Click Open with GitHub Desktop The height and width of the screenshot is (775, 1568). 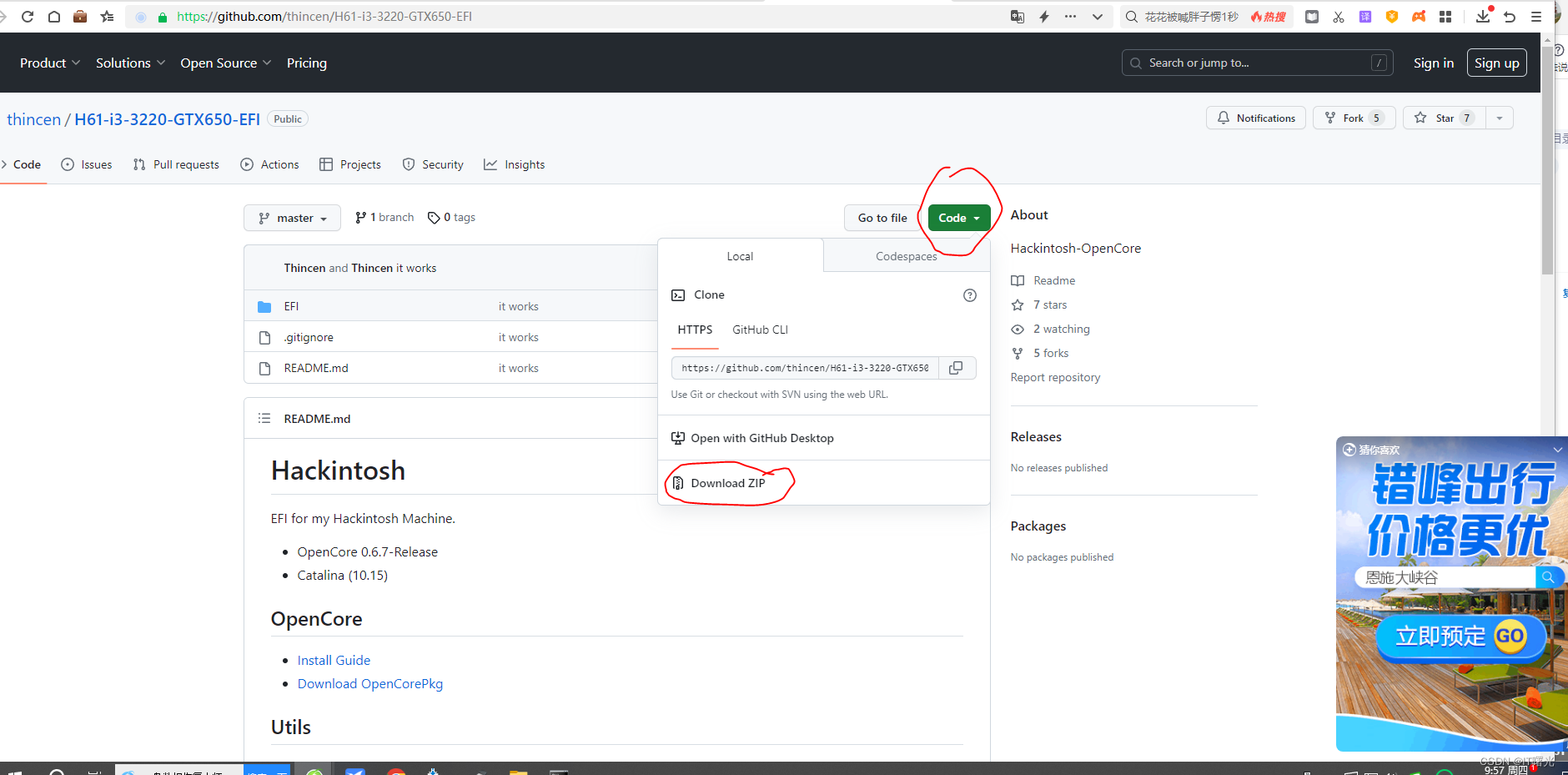(x=753, y=438)
